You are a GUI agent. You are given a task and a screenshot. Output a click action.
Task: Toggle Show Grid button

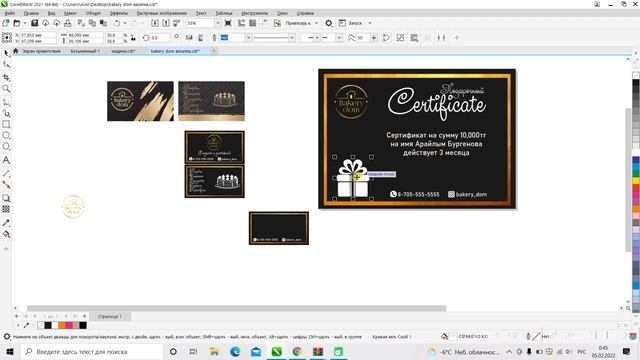[x=253, y=23]
